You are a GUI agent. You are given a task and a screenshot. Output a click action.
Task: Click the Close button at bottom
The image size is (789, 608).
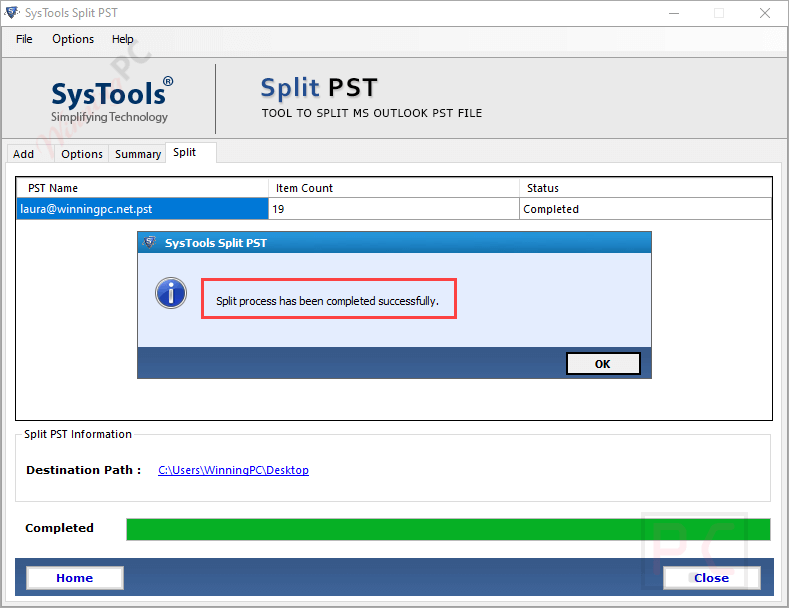click(x=711, y=578)
